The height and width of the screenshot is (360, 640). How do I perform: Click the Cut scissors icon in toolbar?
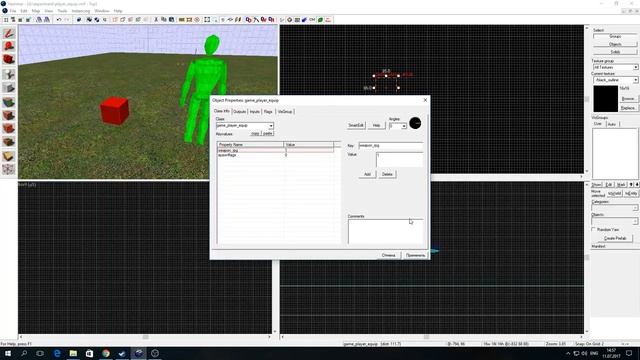point(156,20)
